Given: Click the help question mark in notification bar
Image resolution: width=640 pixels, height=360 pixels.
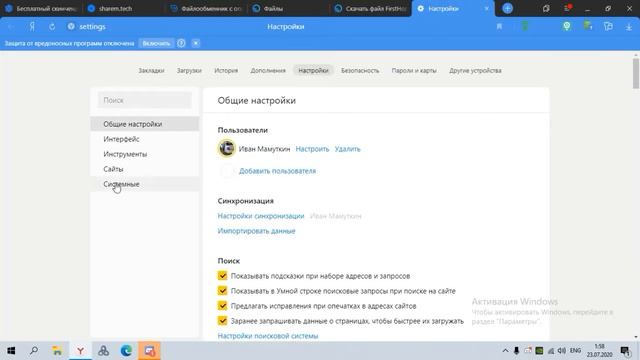Looking at the screenshot, I should 181,43.
